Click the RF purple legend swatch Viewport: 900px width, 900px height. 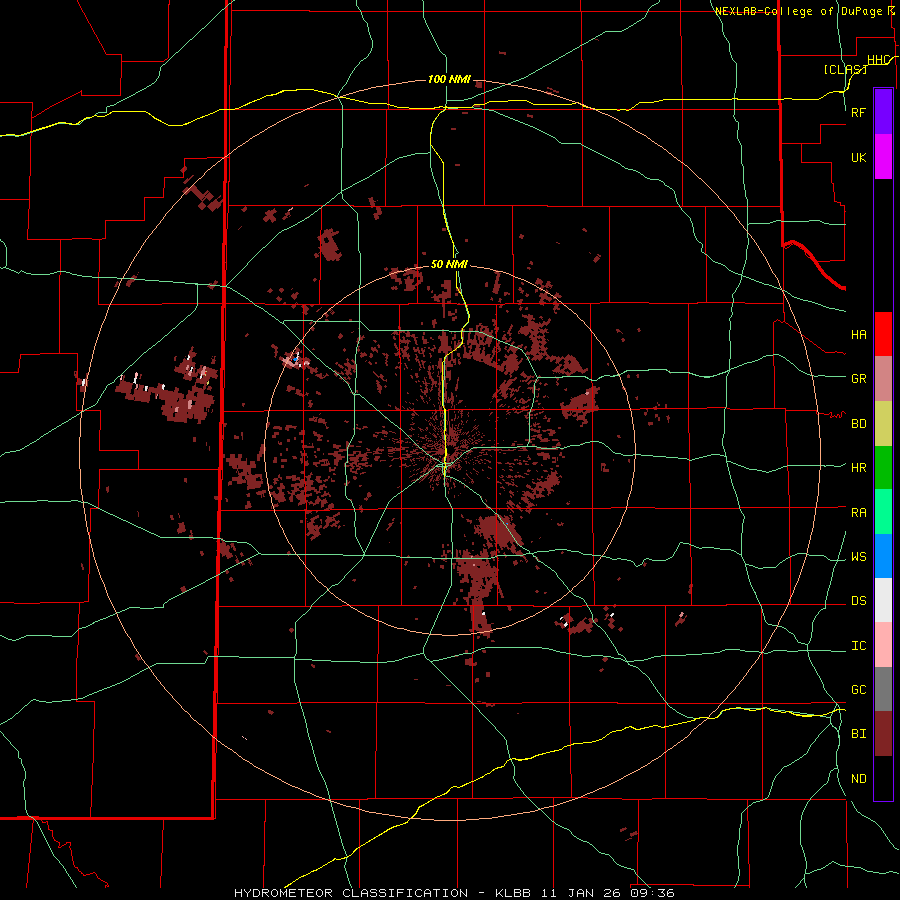pos(883,112)
